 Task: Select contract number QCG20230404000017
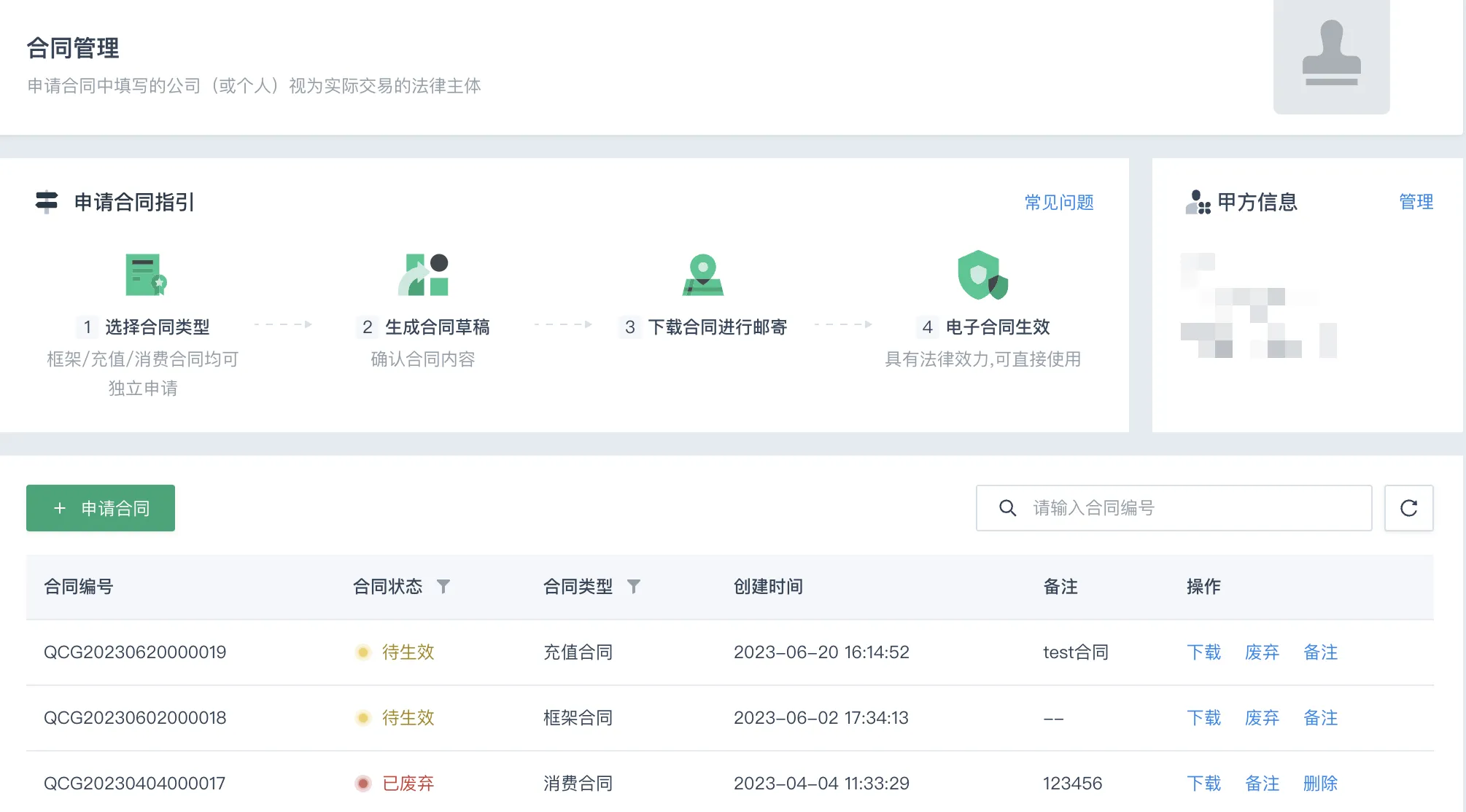tap(134, 783)
